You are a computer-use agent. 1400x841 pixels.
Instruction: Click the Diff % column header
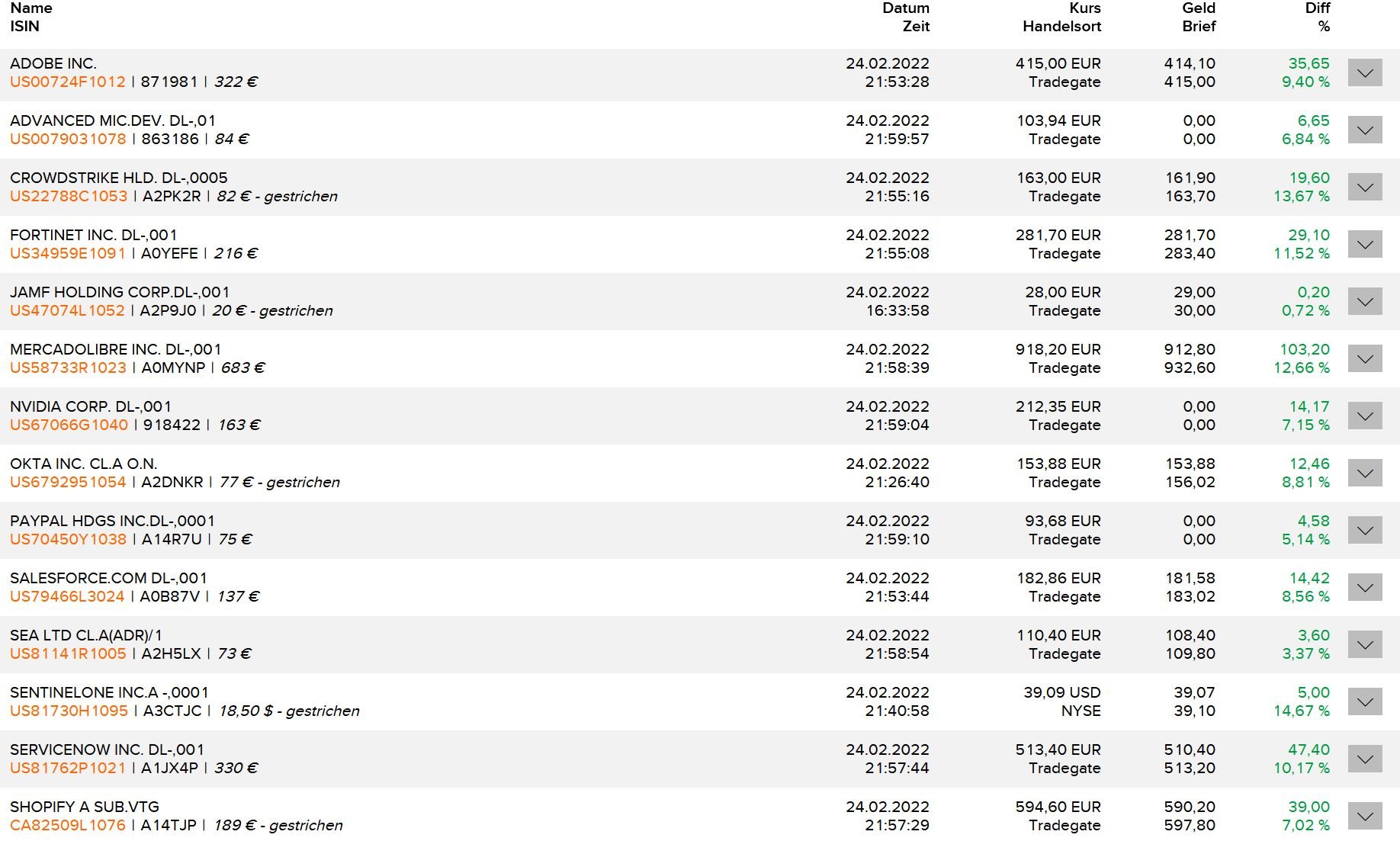point(1317,17)
